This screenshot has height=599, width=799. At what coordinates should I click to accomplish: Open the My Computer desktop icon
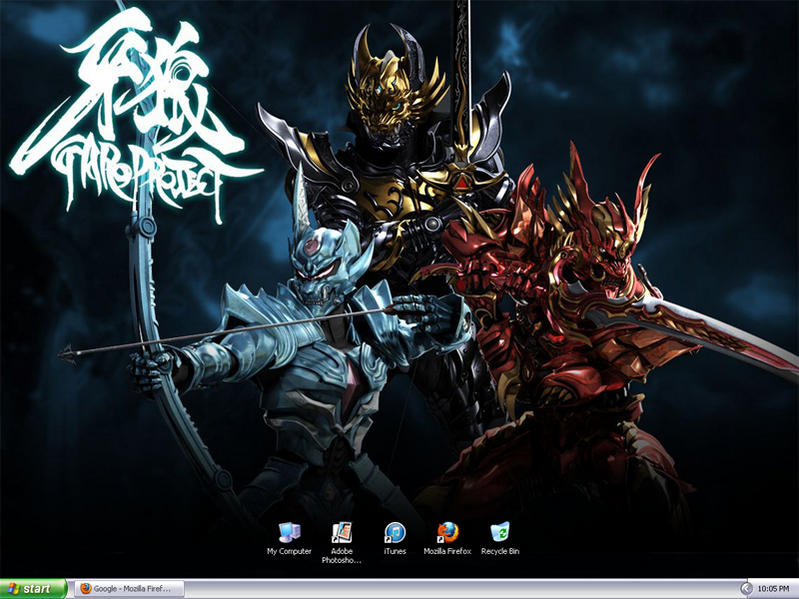pos(289,531)
